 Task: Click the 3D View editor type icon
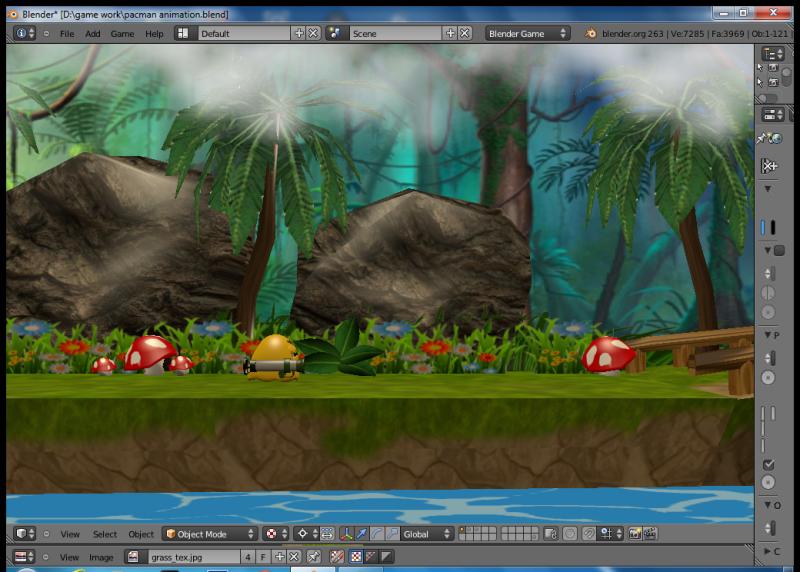click(24, 534)
